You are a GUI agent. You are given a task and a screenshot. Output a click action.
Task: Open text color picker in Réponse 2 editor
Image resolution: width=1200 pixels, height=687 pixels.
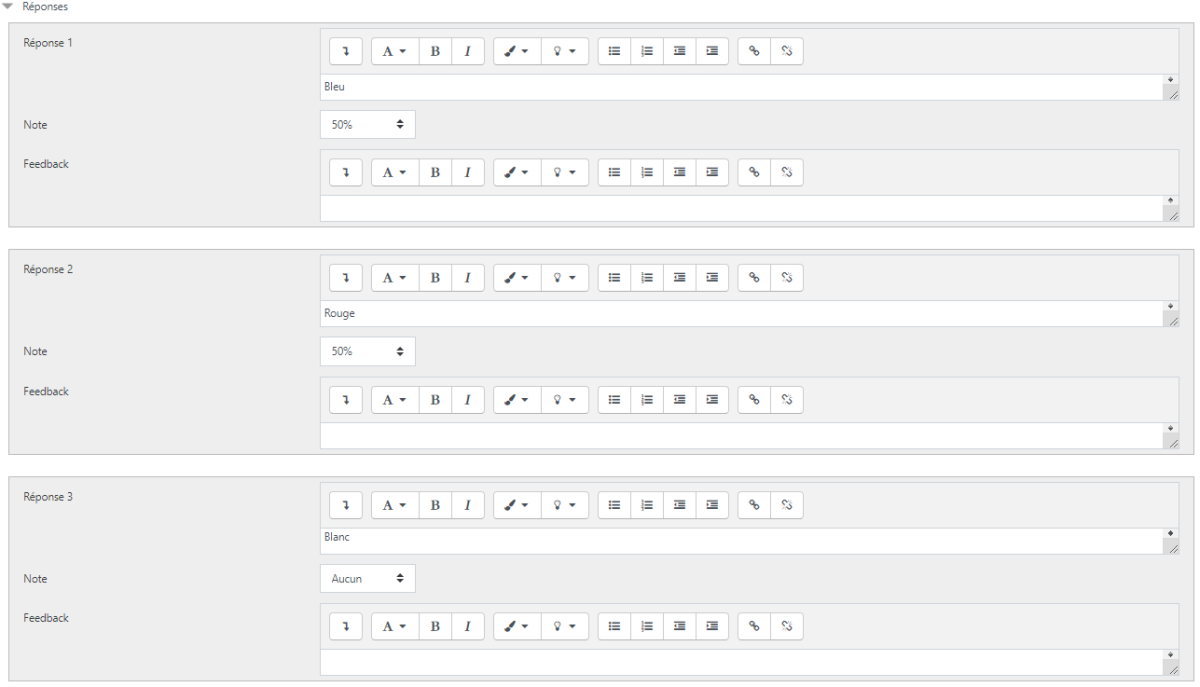click(517, 278)
